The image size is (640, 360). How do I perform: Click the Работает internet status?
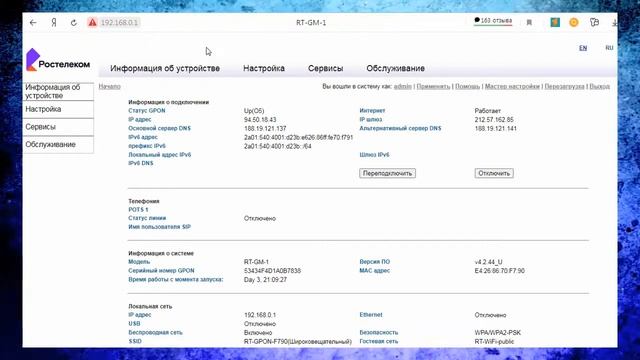point(487,111)
